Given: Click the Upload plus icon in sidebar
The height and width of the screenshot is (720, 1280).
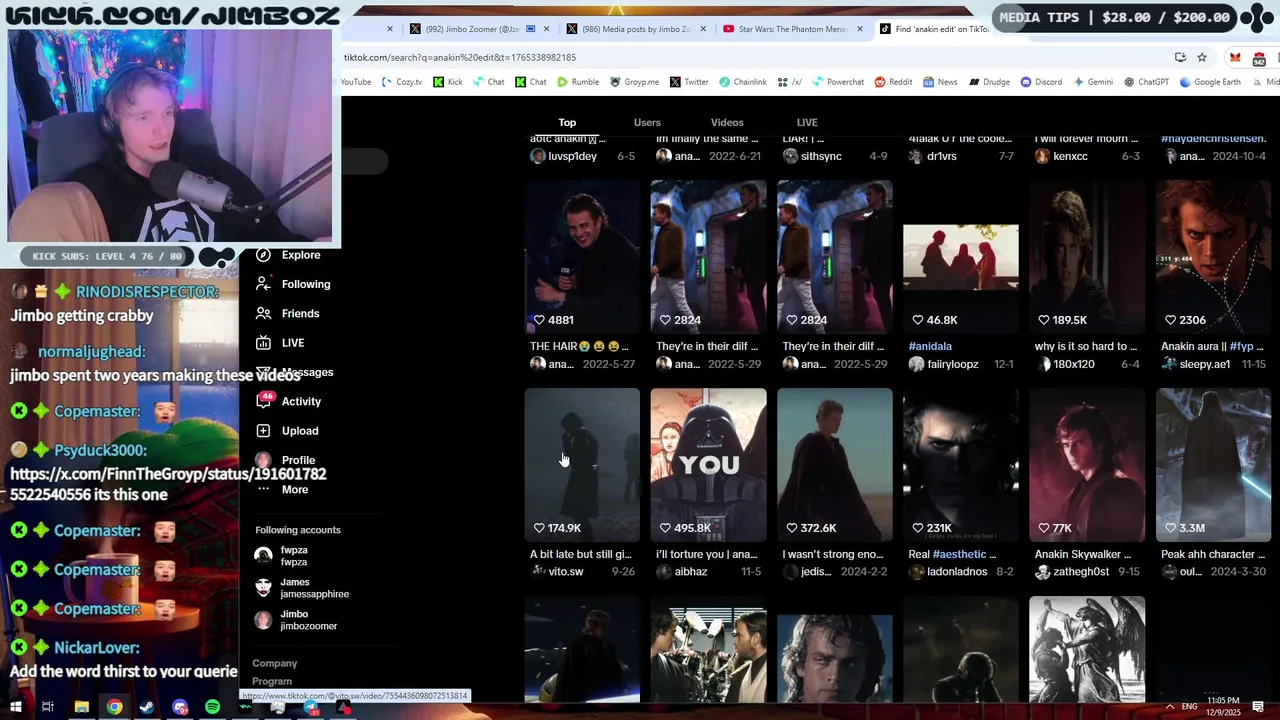Looking at the screenshot, I should (263, 431).
